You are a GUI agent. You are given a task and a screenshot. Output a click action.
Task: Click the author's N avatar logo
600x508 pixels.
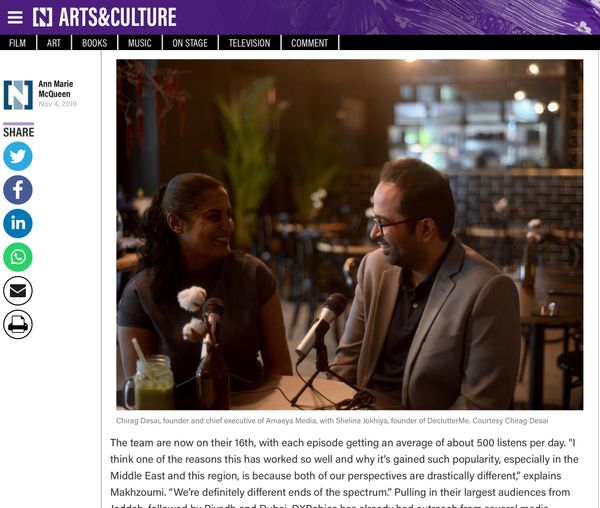pos(18,95)
